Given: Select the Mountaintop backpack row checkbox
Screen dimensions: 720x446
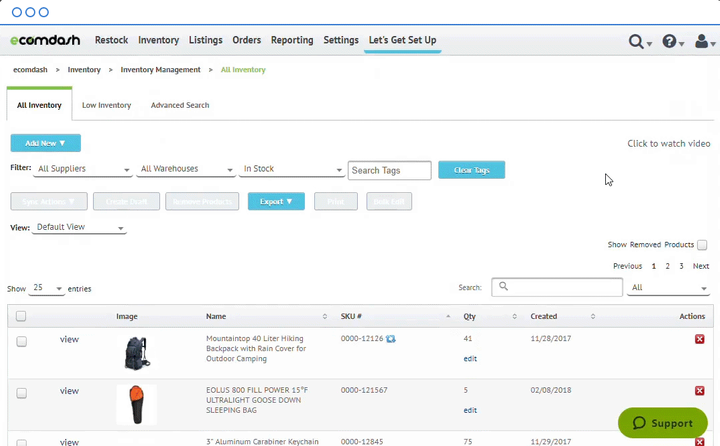Looking at the screenshot, I should [x=21, y=341].
